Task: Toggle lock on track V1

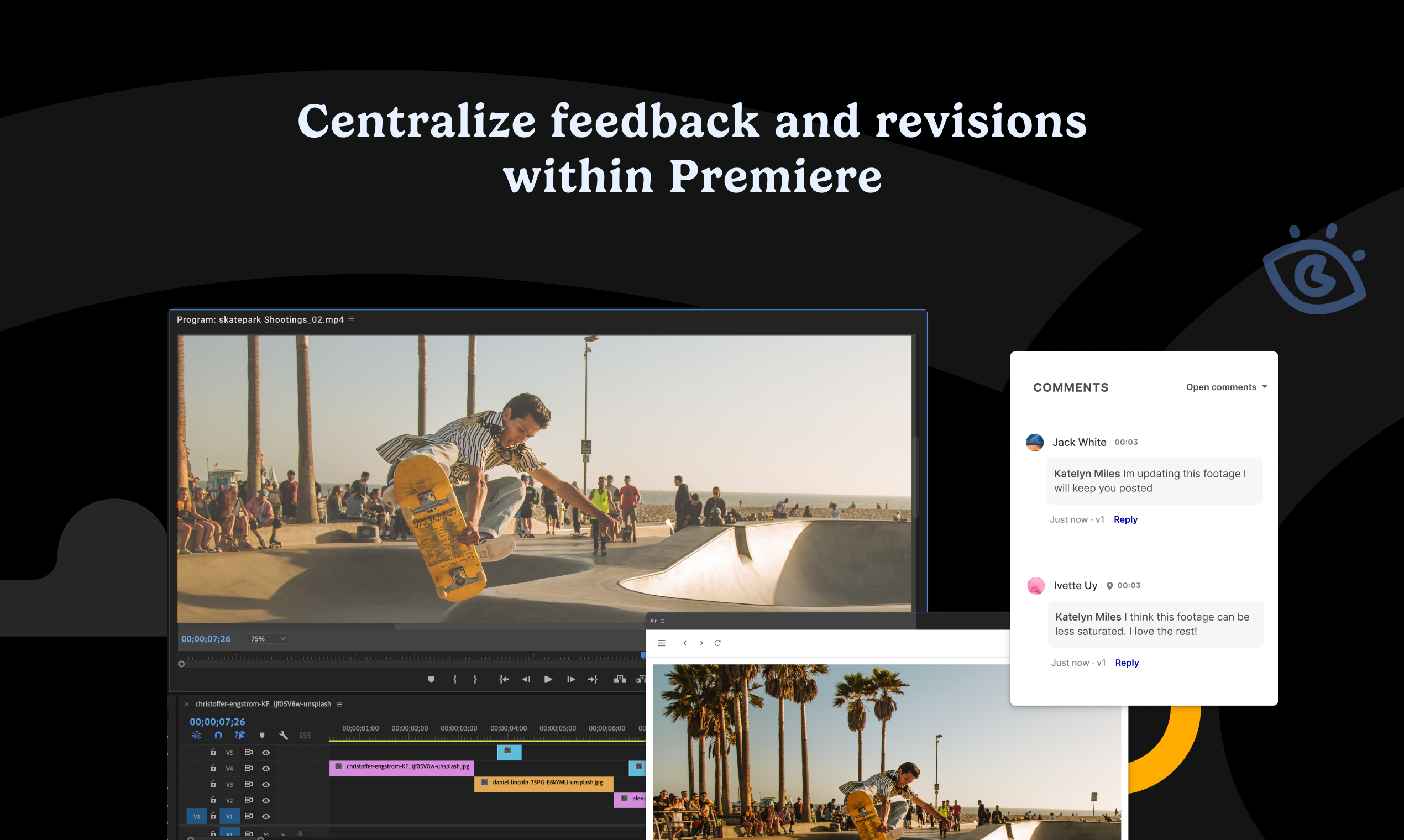Action: pos(213,816)
